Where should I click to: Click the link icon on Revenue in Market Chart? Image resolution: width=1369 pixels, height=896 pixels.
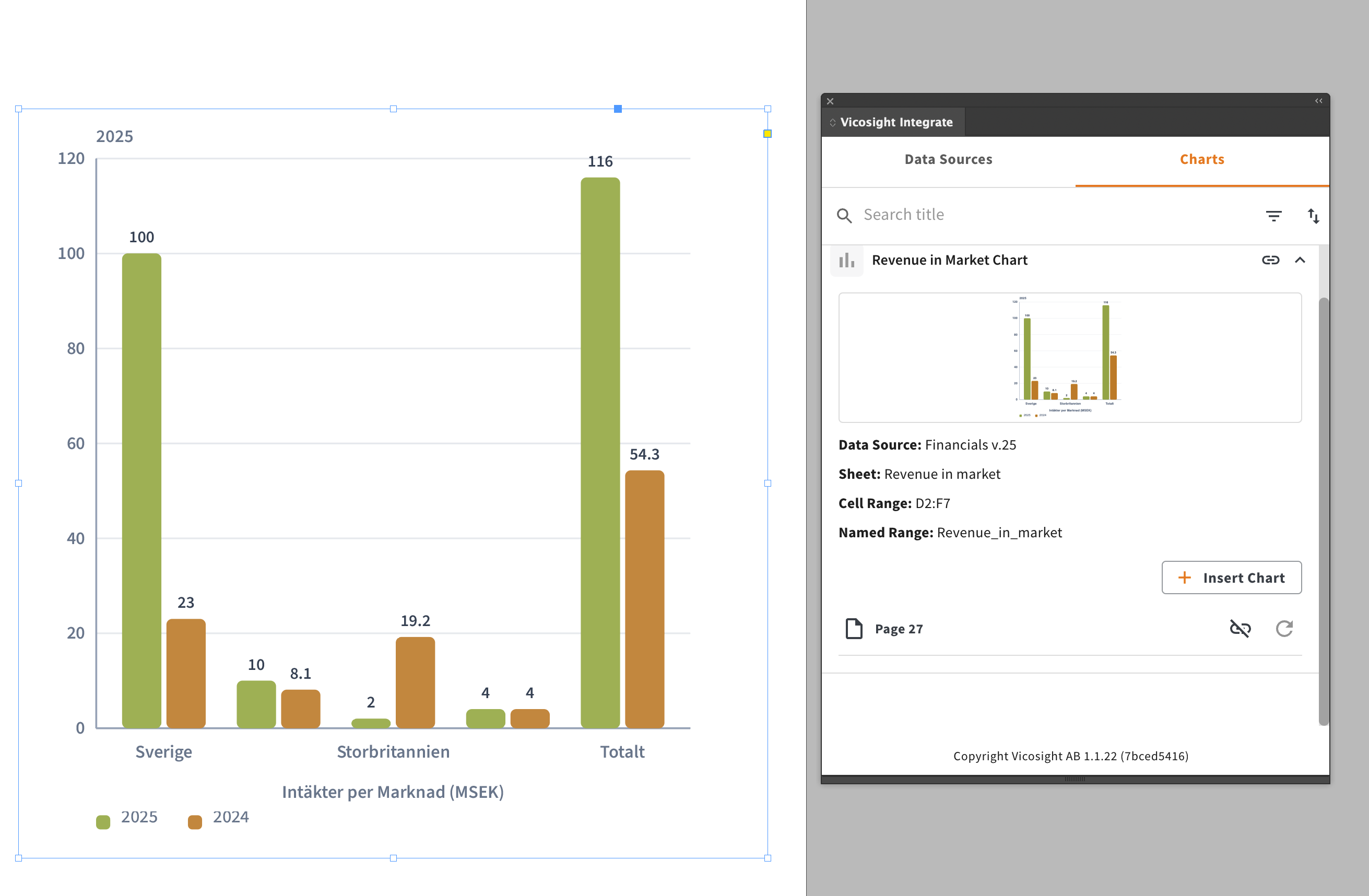click(x=1270, y=260)
